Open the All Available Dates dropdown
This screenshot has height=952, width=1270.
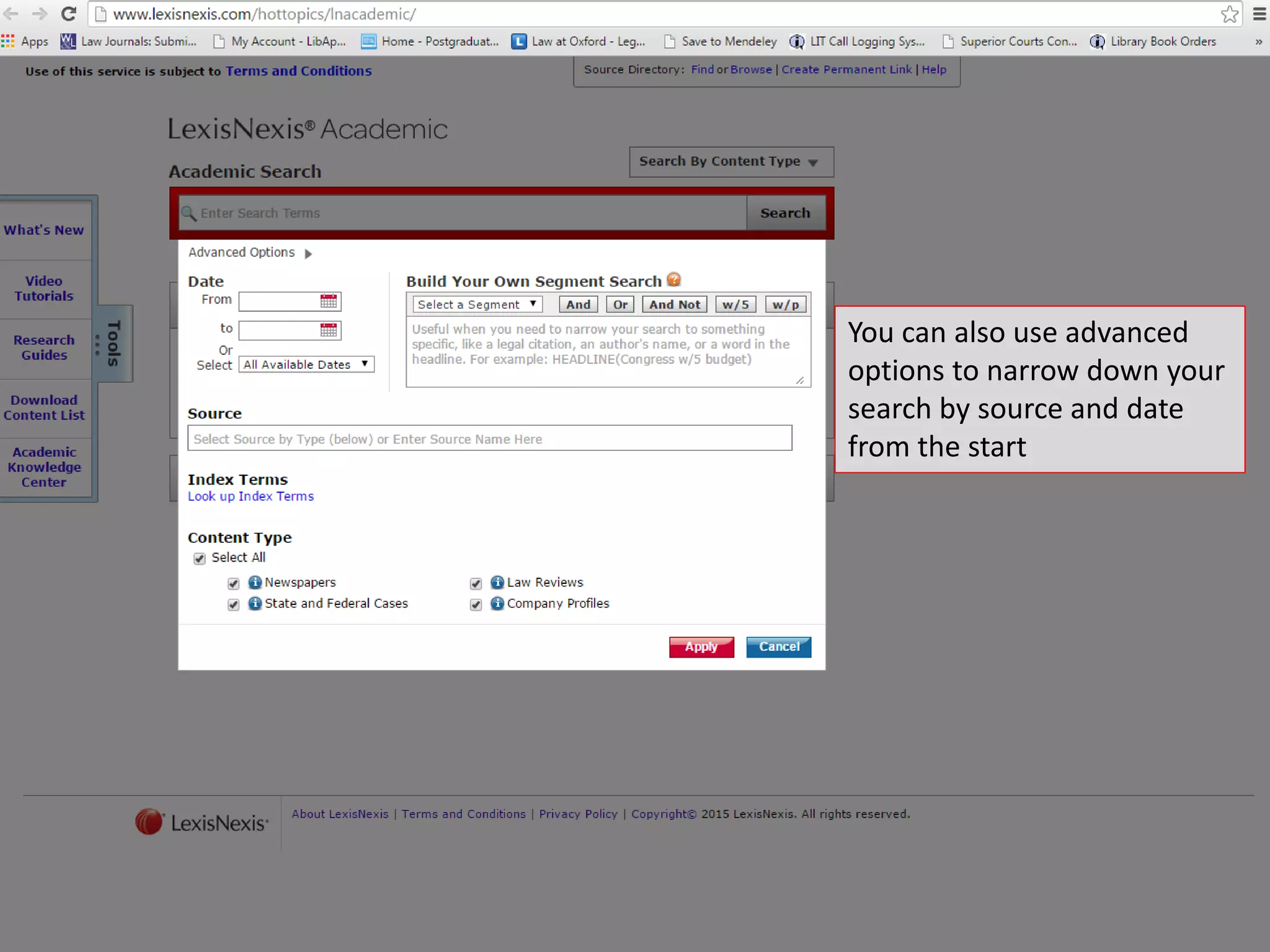[x=307, y=364]
